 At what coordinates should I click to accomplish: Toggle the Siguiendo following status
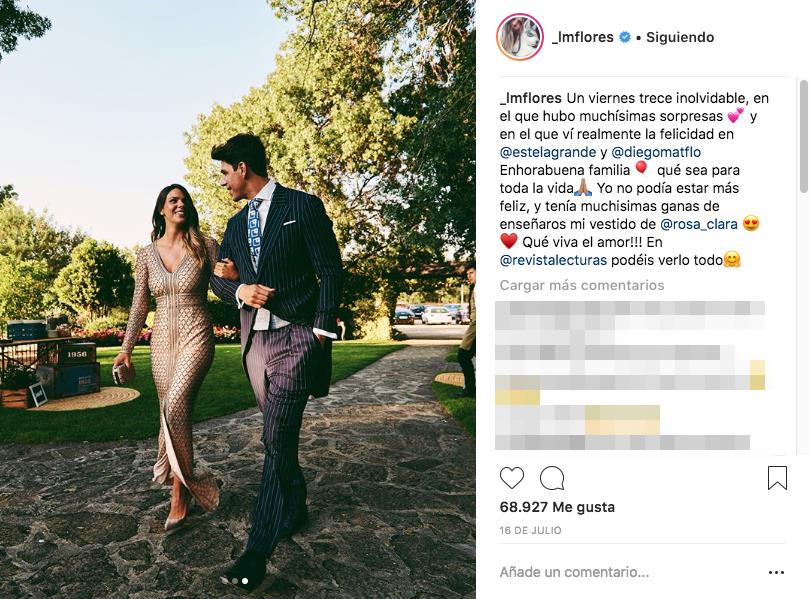pyautogui.click(x=680, y=37)
